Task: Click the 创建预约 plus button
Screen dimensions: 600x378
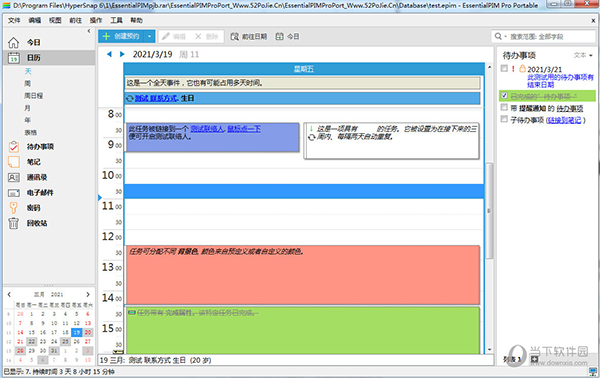Action: click(121, 36)
